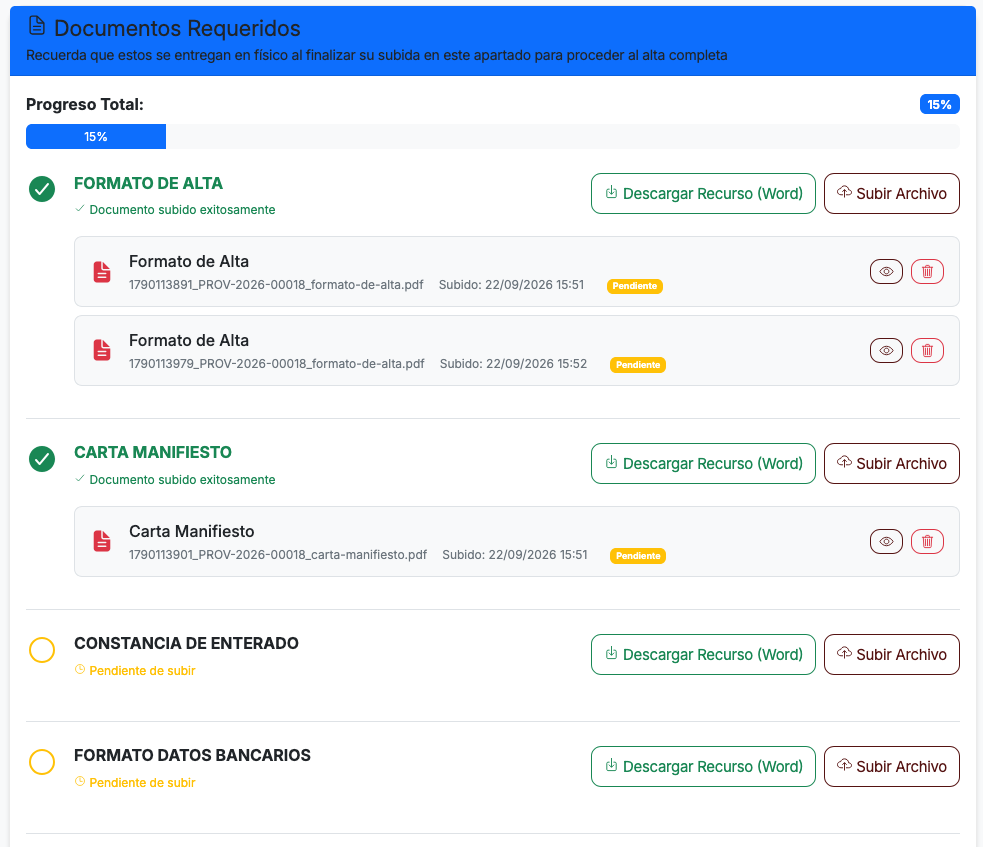Screen dimensions: 983x847
Task: Click the Pendiente badge on the 15:52 formato-de-alta file
Action: point(638,365)
